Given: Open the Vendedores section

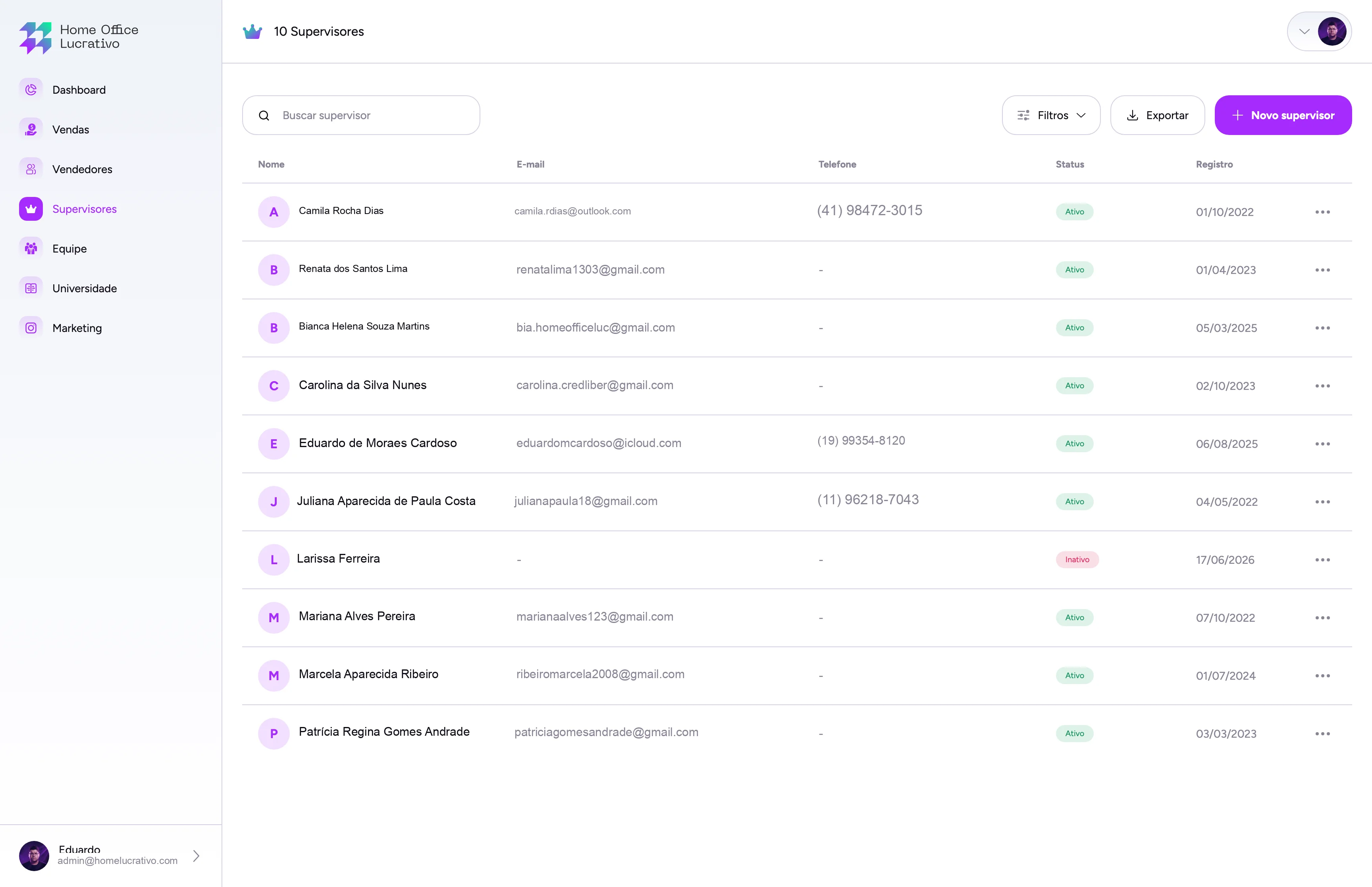Looking at the screenshot, I should click(x=82, y=169).
